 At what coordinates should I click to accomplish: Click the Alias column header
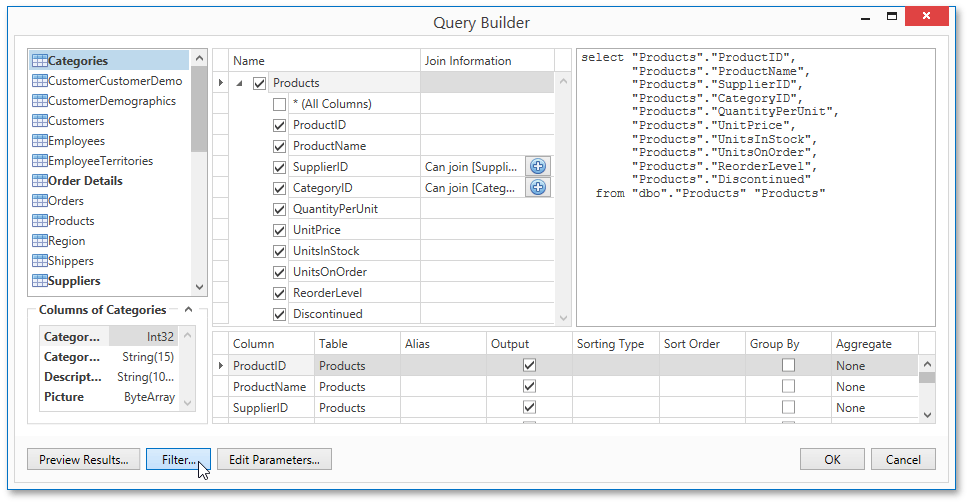(x=443, y=344)
